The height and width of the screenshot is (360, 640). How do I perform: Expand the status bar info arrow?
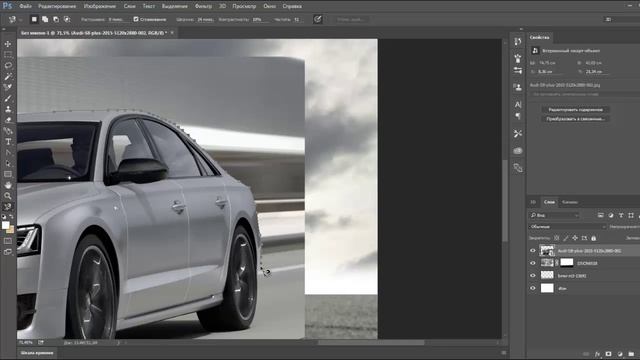(x=118, y=343)
